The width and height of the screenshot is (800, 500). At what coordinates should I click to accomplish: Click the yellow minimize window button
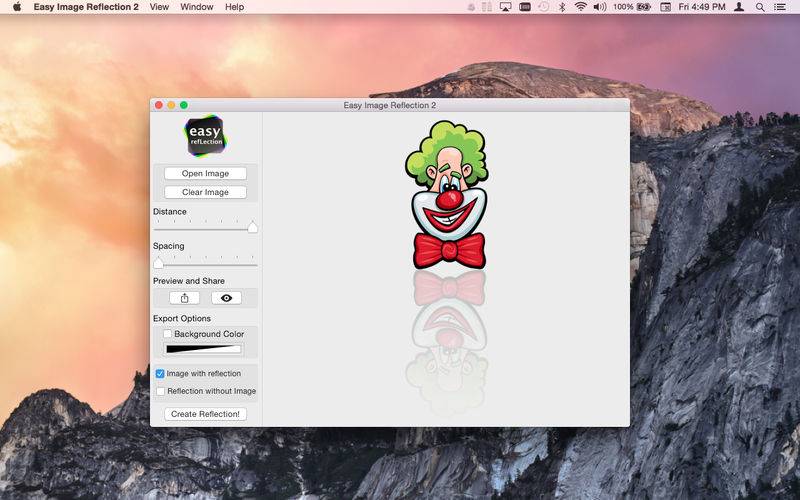point(171,105)
